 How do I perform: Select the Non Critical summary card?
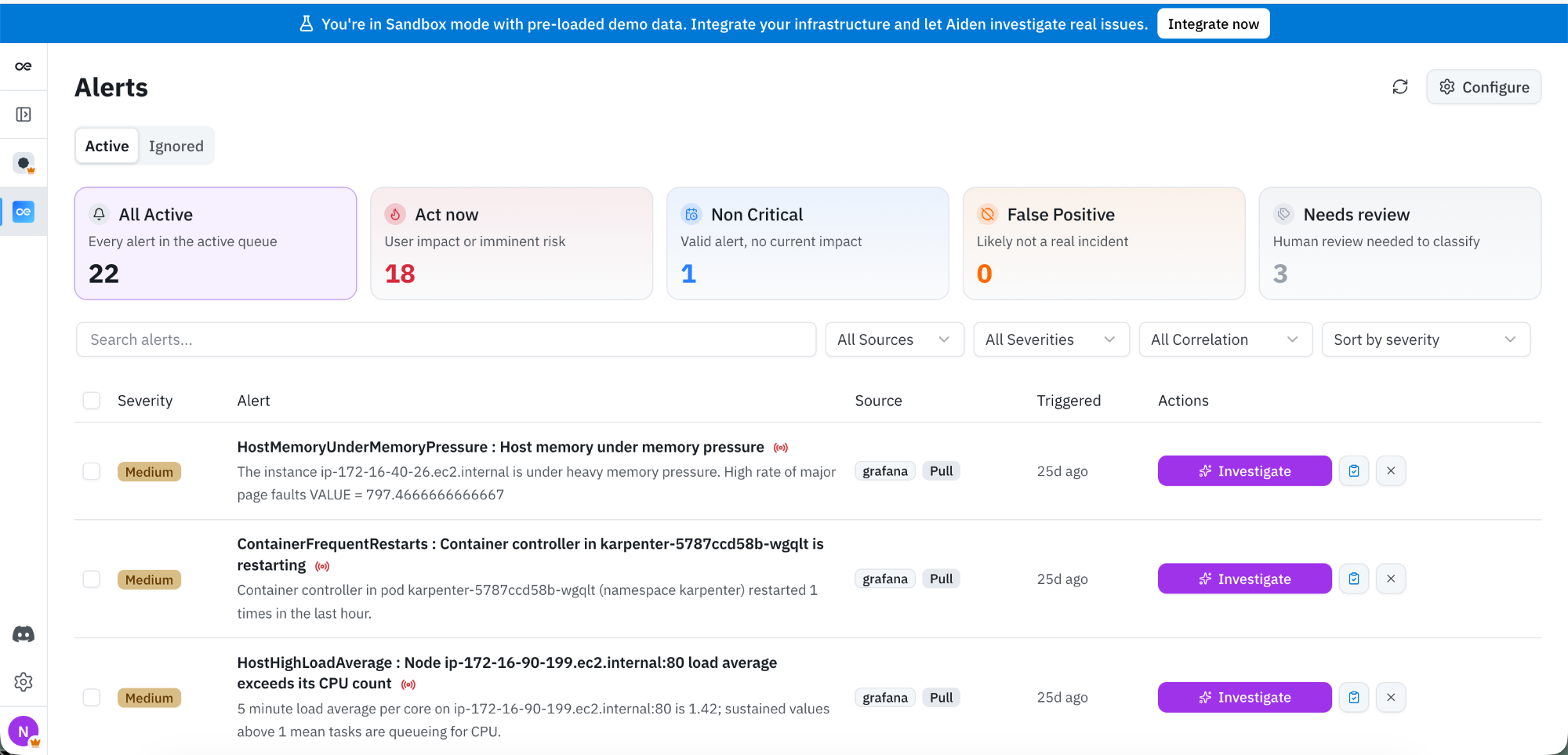click(x=808, y=243)
